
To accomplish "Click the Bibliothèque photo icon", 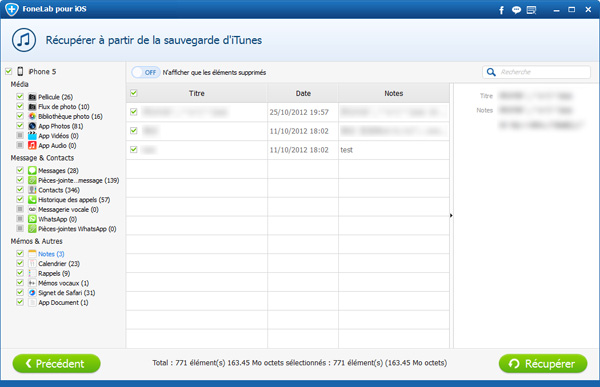I will [x=32, y=116].
